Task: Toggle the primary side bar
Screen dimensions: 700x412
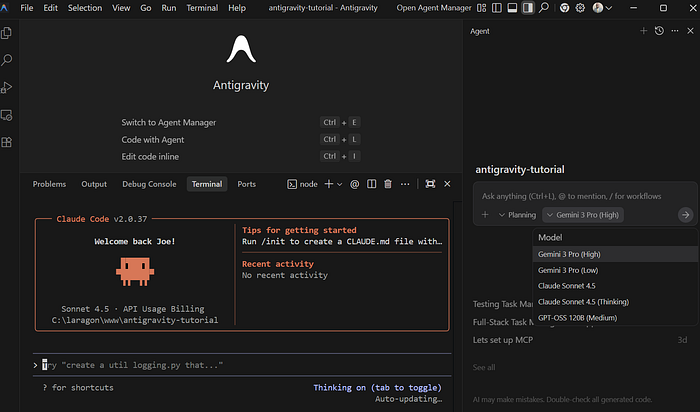Action: pyautogui.click(x=496, y=8)
